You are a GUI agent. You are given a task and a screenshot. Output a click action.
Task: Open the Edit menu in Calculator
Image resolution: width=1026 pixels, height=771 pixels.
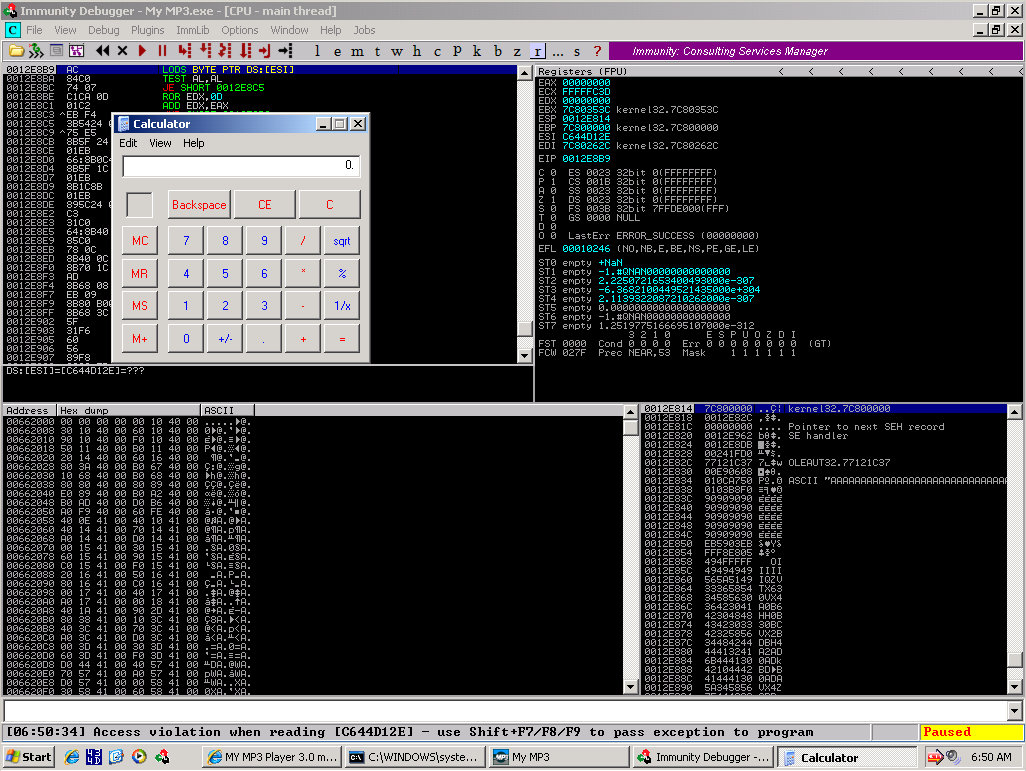[x=128, y=143]
